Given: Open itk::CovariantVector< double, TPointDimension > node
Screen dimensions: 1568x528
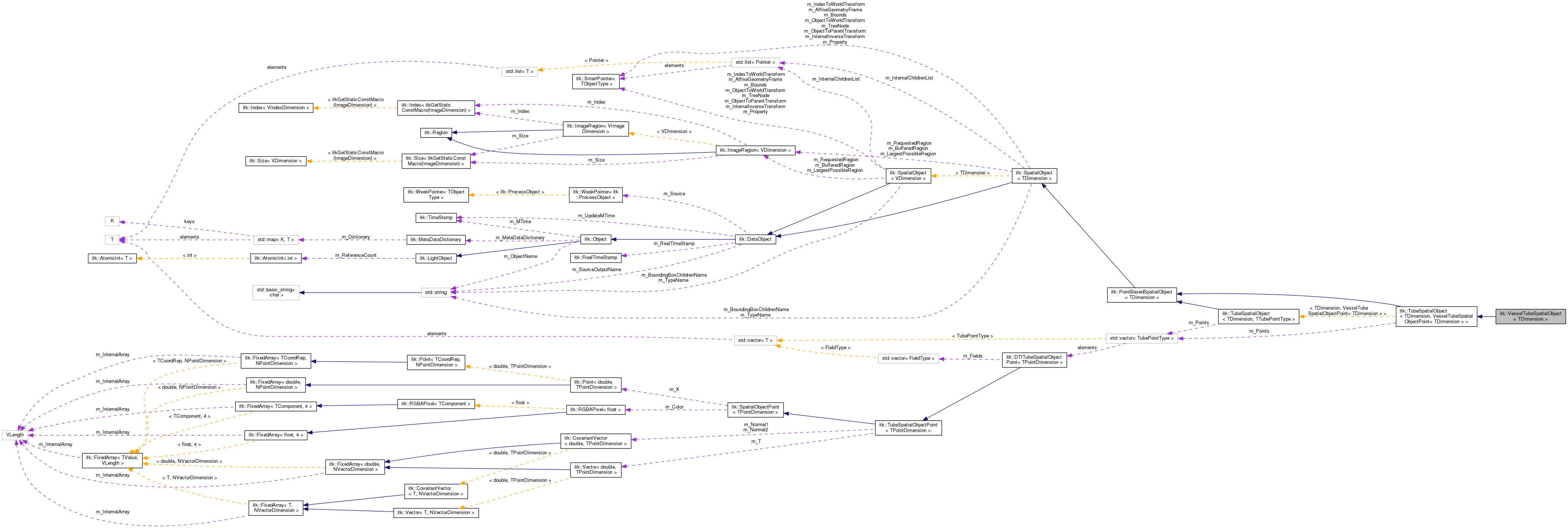Looking at the screenshot, I should point(595,441).
